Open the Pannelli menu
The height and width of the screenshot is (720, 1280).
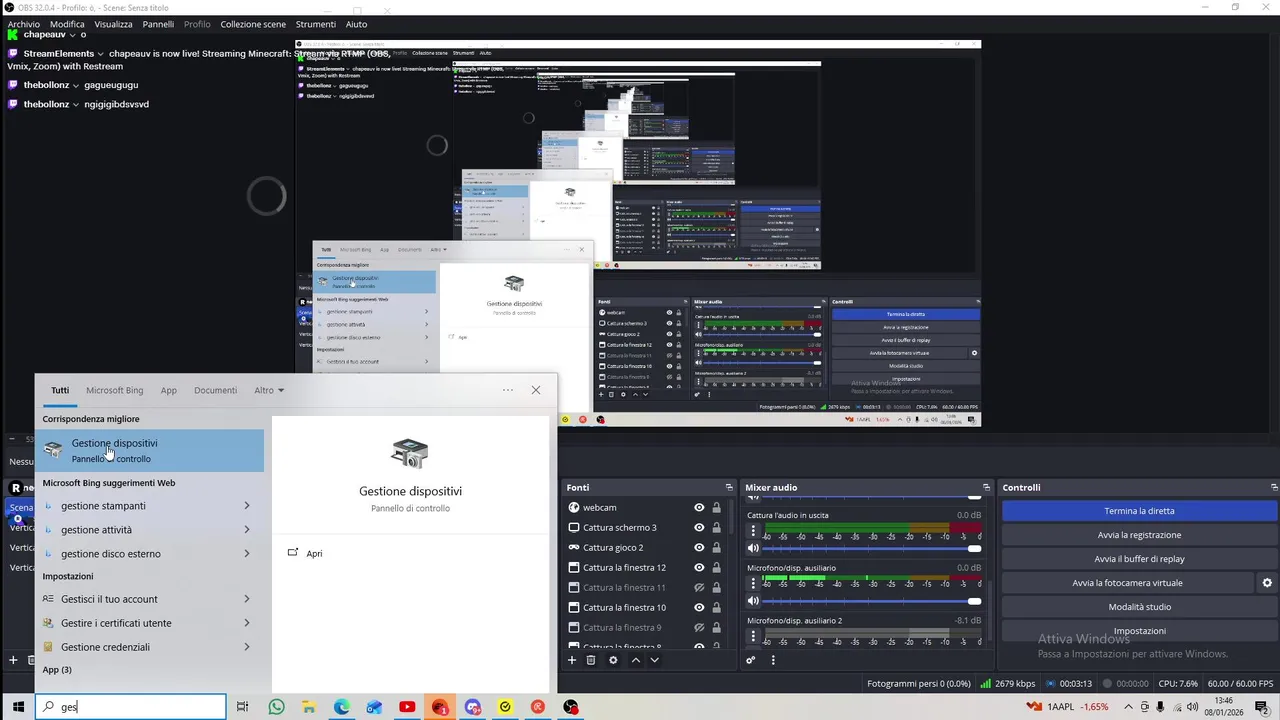158,24
